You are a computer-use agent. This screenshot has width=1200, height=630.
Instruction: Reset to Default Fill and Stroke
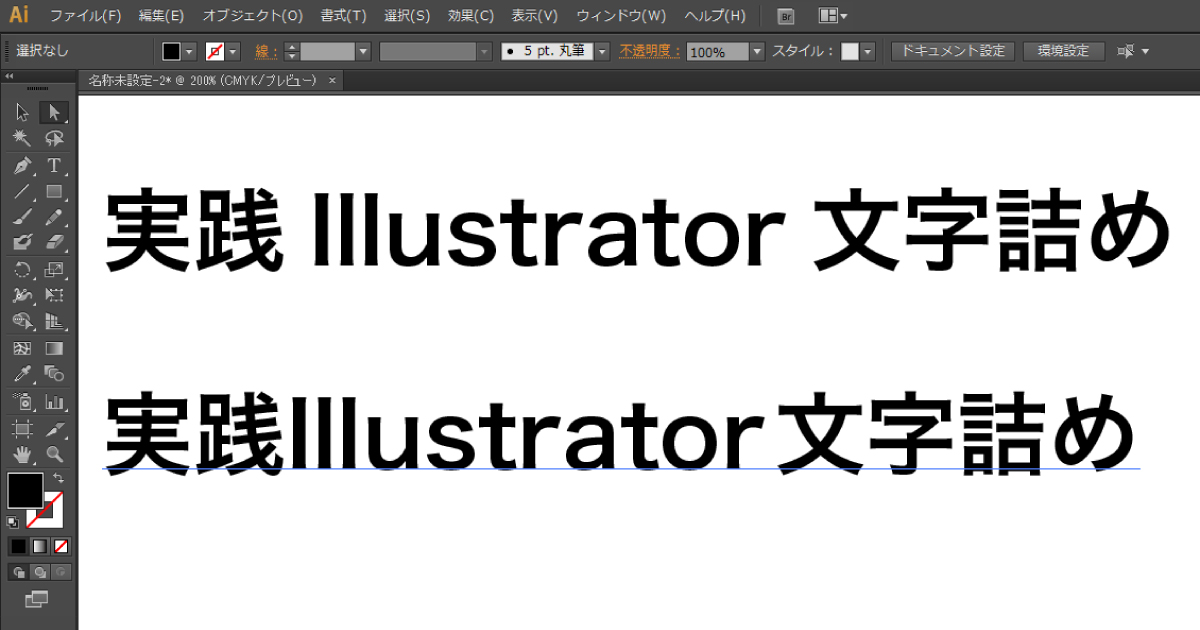(x=13, y=523)
